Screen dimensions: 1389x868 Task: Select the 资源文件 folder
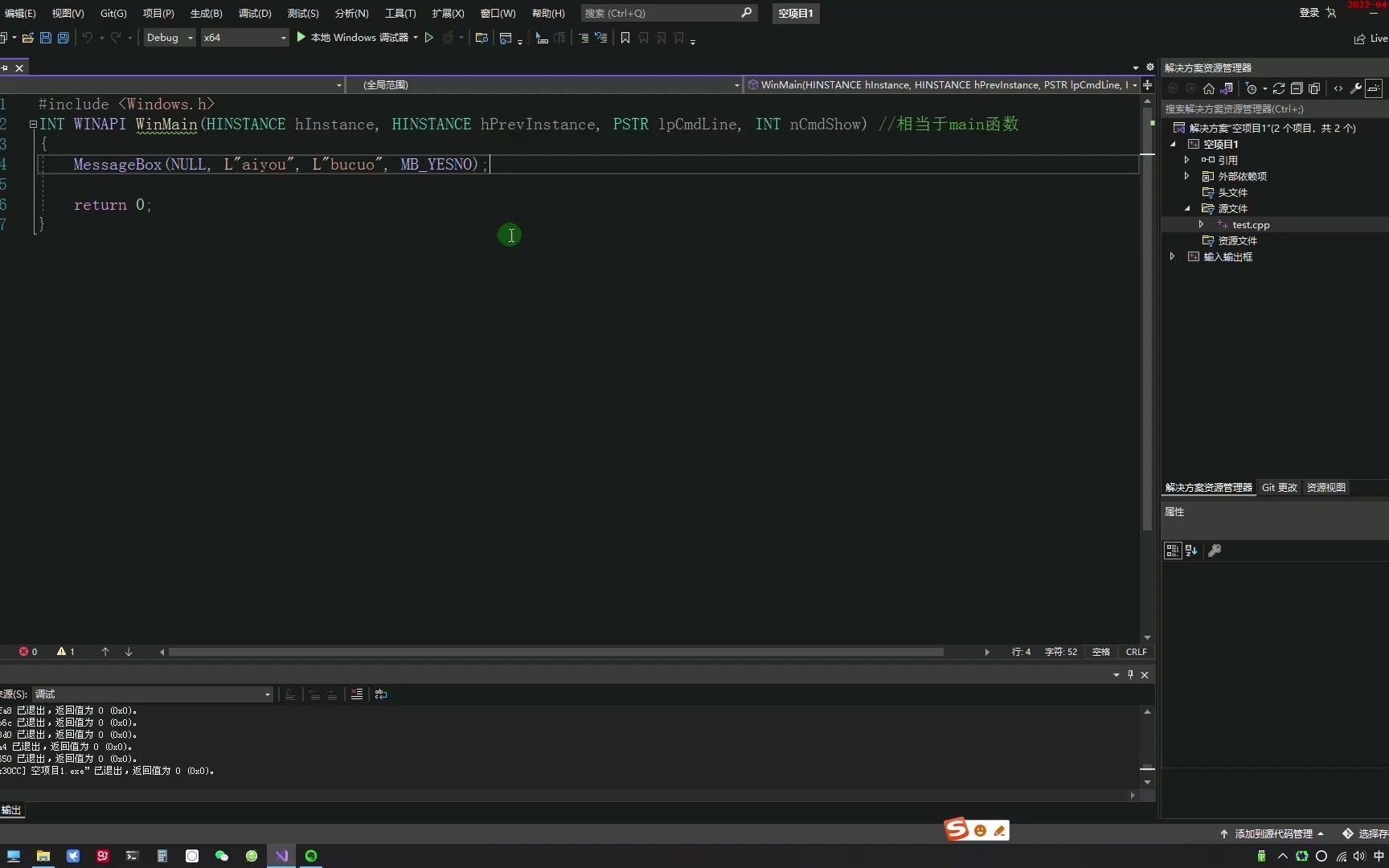pyautogui.click(x=1237, y=241)
